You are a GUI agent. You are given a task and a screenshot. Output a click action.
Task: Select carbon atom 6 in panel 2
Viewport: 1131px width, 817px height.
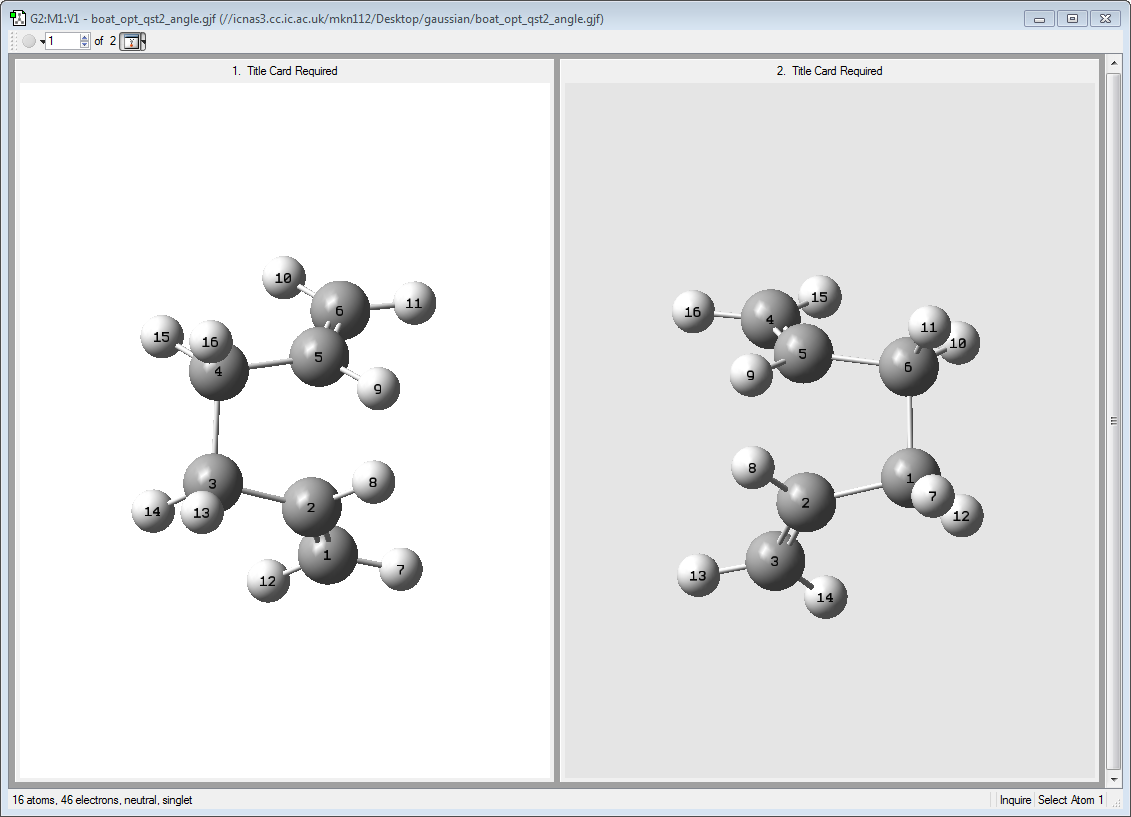908,368
